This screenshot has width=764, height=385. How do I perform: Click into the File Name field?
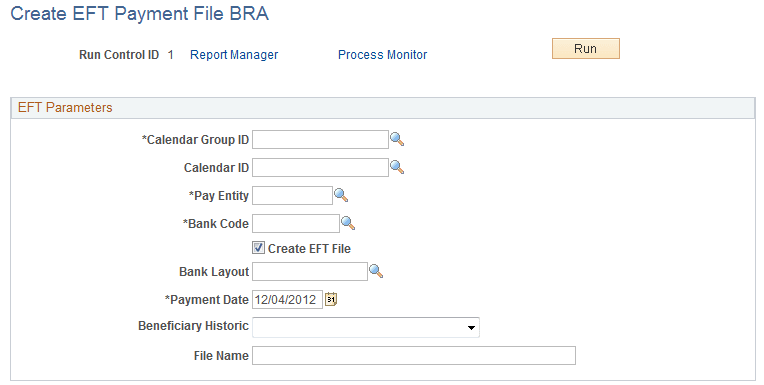coord(414,355)
